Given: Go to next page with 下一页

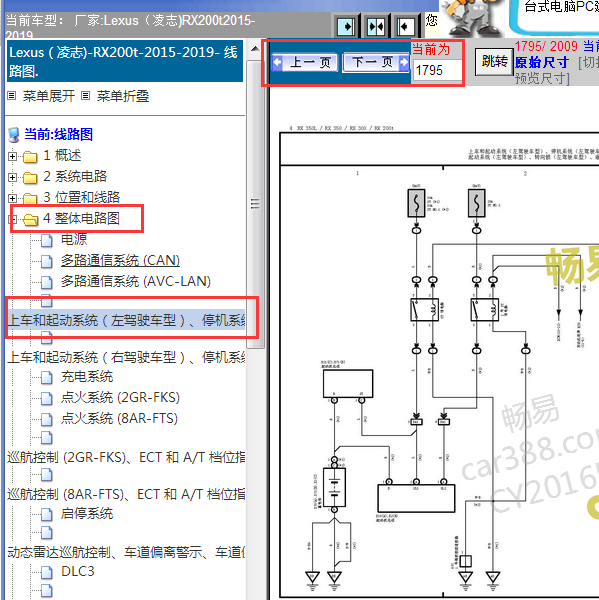Looking at the screenshot, I should point(376,62).
